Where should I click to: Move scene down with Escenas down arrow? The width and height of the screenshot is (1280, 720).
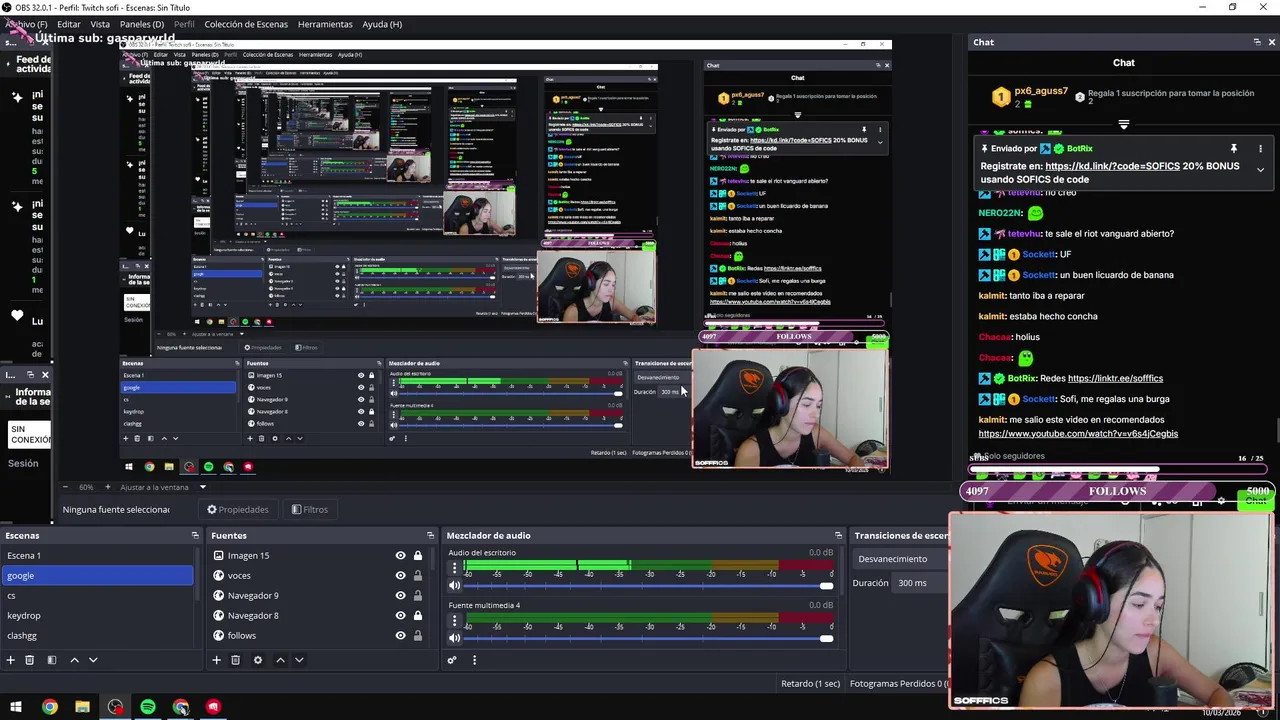(x=93, y=660)
